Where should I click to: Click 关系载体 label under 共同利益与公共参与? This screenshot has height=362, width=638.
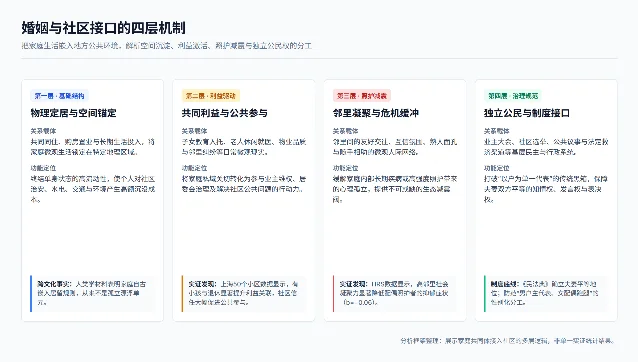(194, 131)
